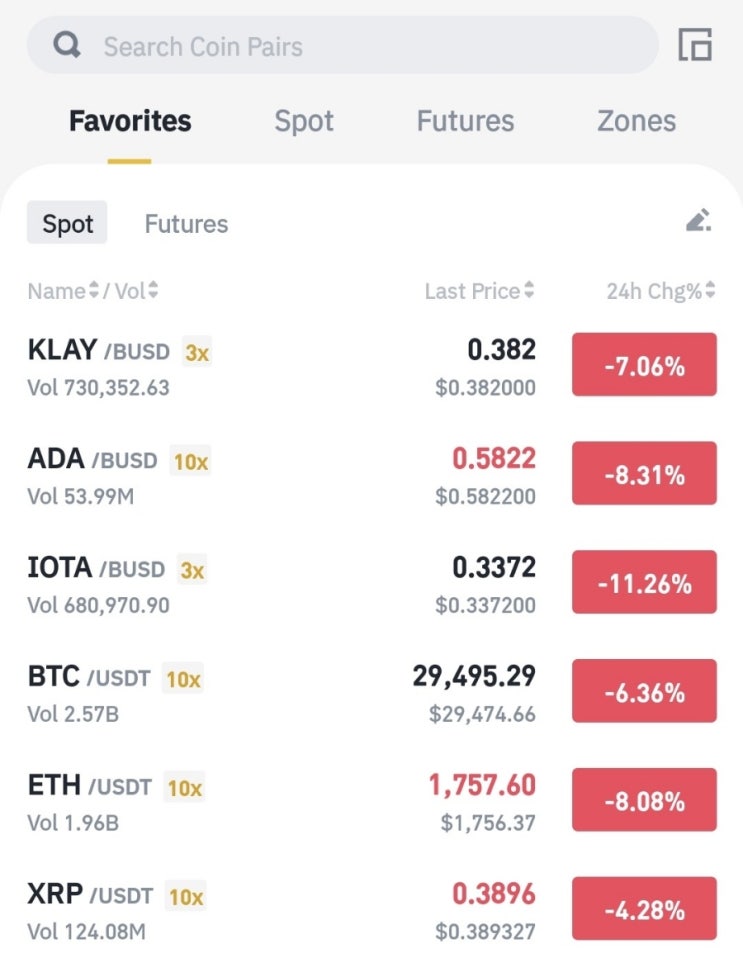The image size is (743, 958).
Task: Click the search magnifier icon
Action: pyautogui.click(x=67, y=45)
